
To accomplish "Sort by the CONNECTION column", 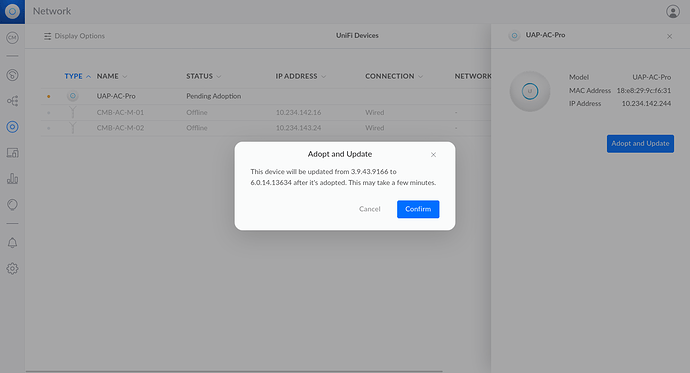I will point(394,77).
